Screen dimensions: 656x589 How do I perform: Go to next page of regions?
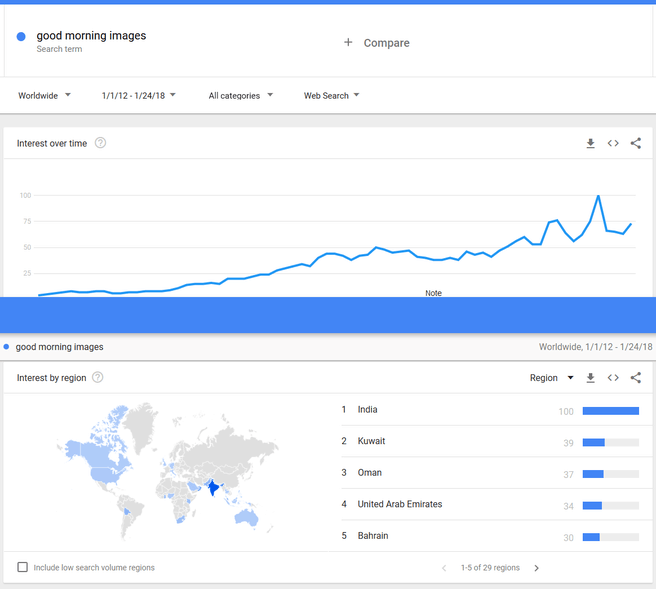536,568
